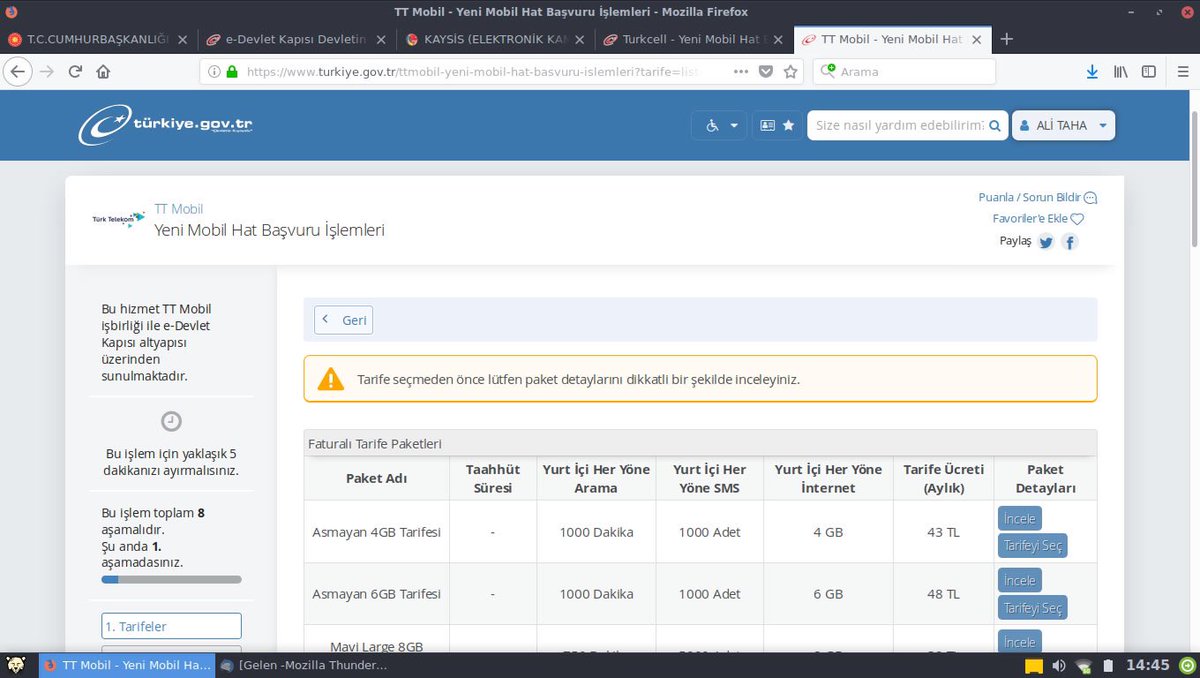Screen dimensions: 1200x678
Task: Select step 1. Tarifeler in sidebar
Action: [x=171, y=626]
